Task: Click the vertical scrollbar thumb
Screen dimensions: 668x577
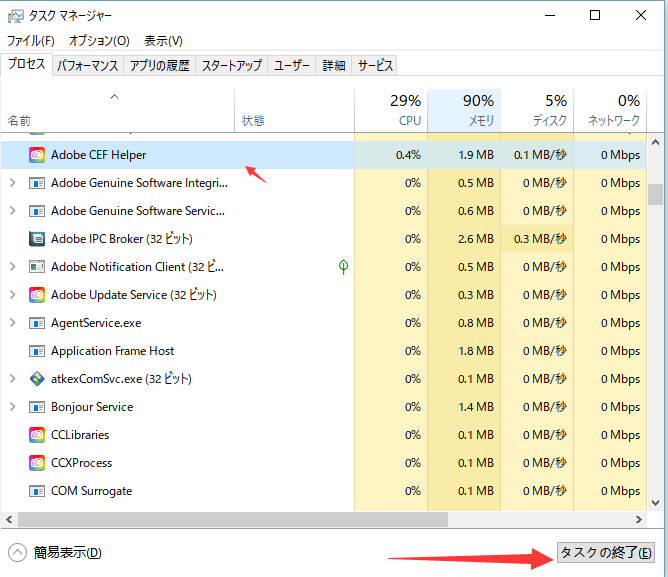Action: coord(656,195)
